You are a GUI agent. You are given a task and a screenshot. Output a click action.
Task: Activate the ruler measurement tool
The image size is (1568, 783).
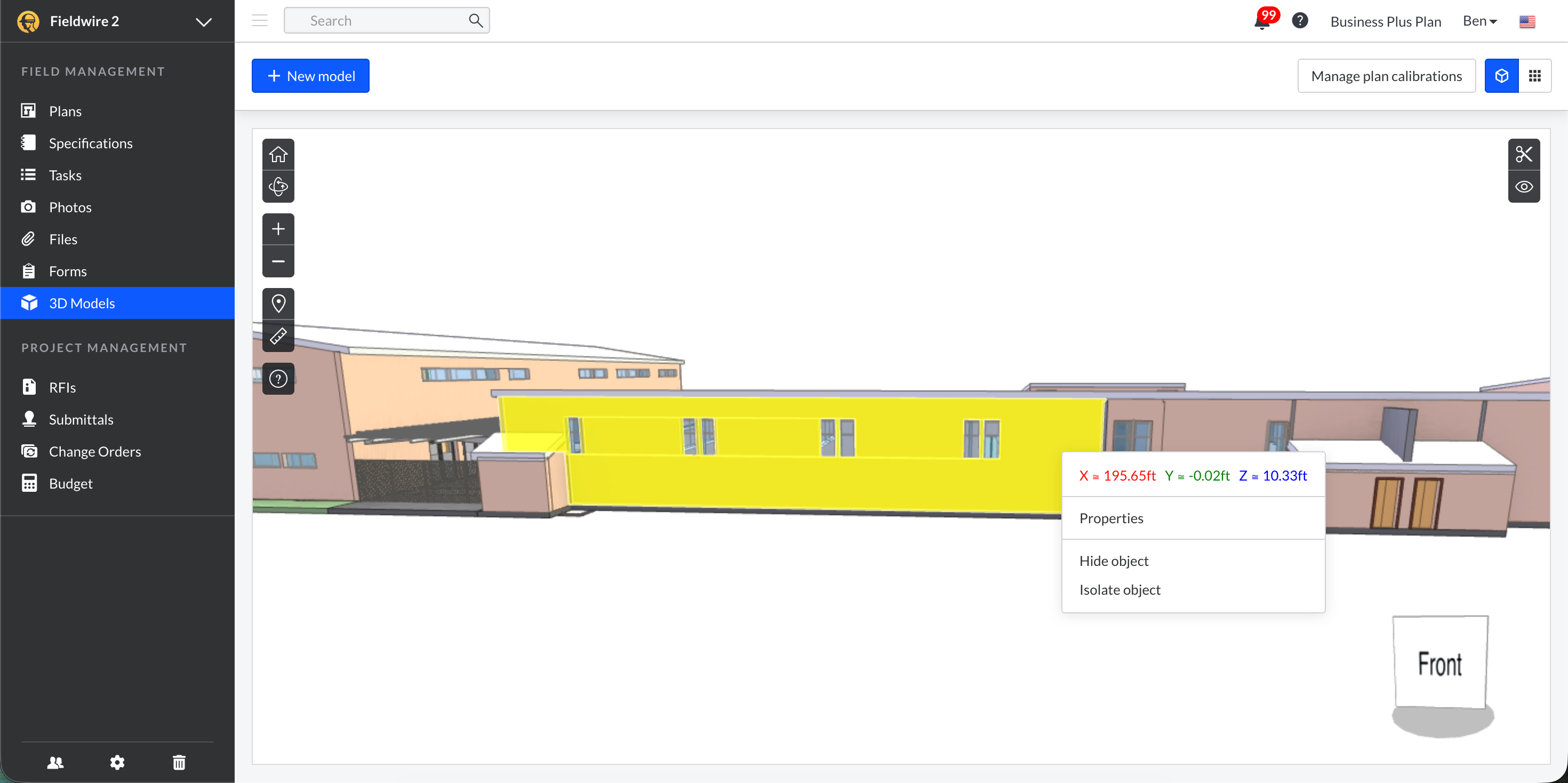278,336
